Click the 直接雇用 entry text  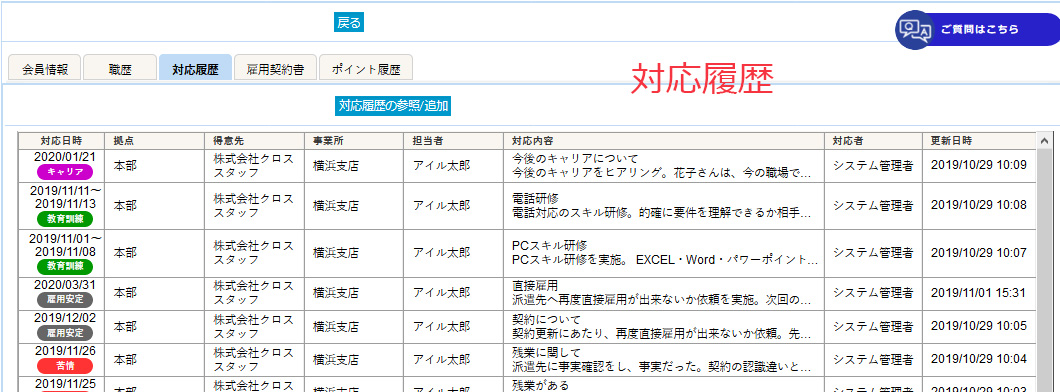535,287
